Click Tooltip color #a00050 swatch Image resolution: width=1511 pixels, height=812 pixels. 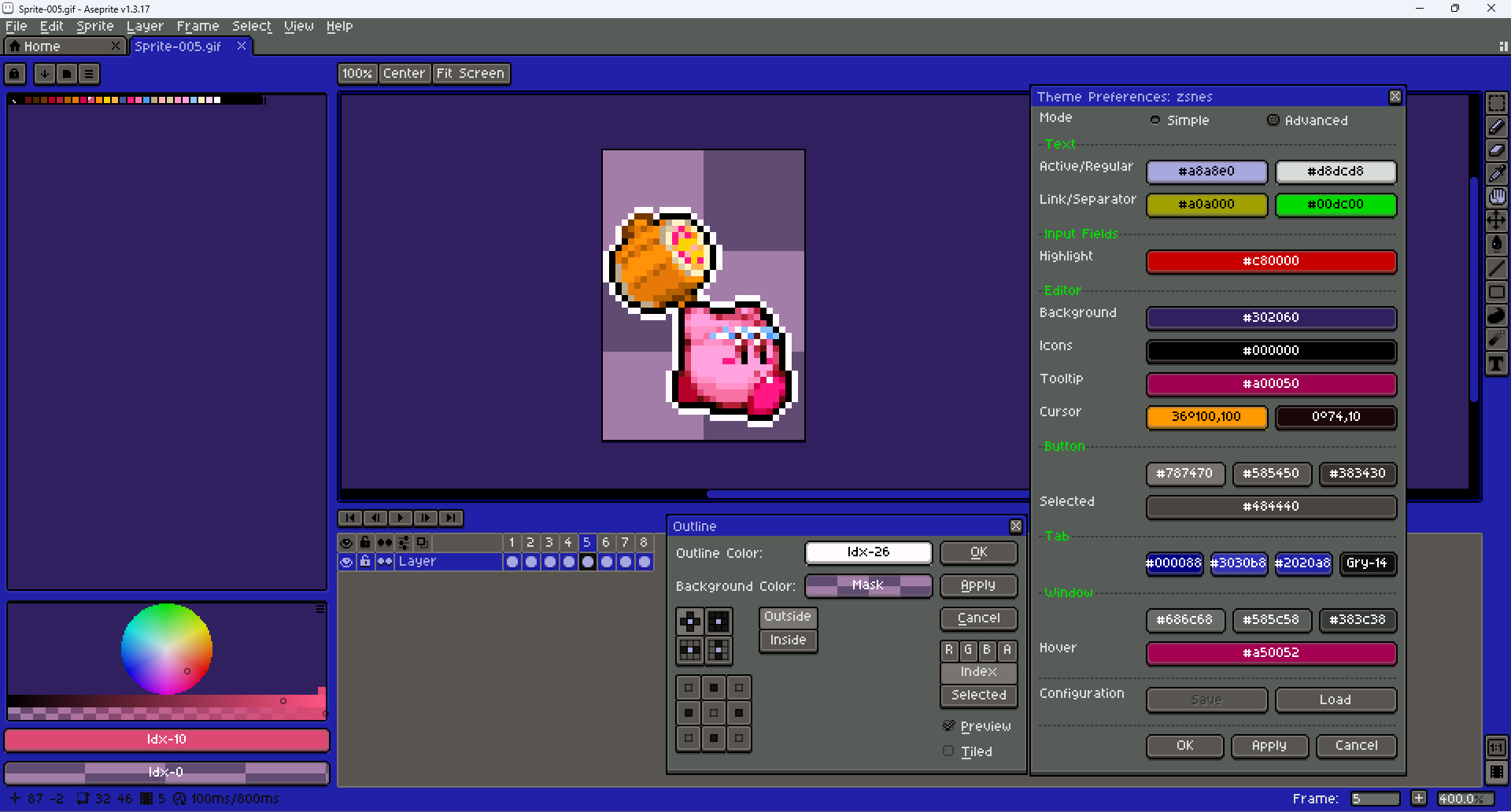[1271, 384]
